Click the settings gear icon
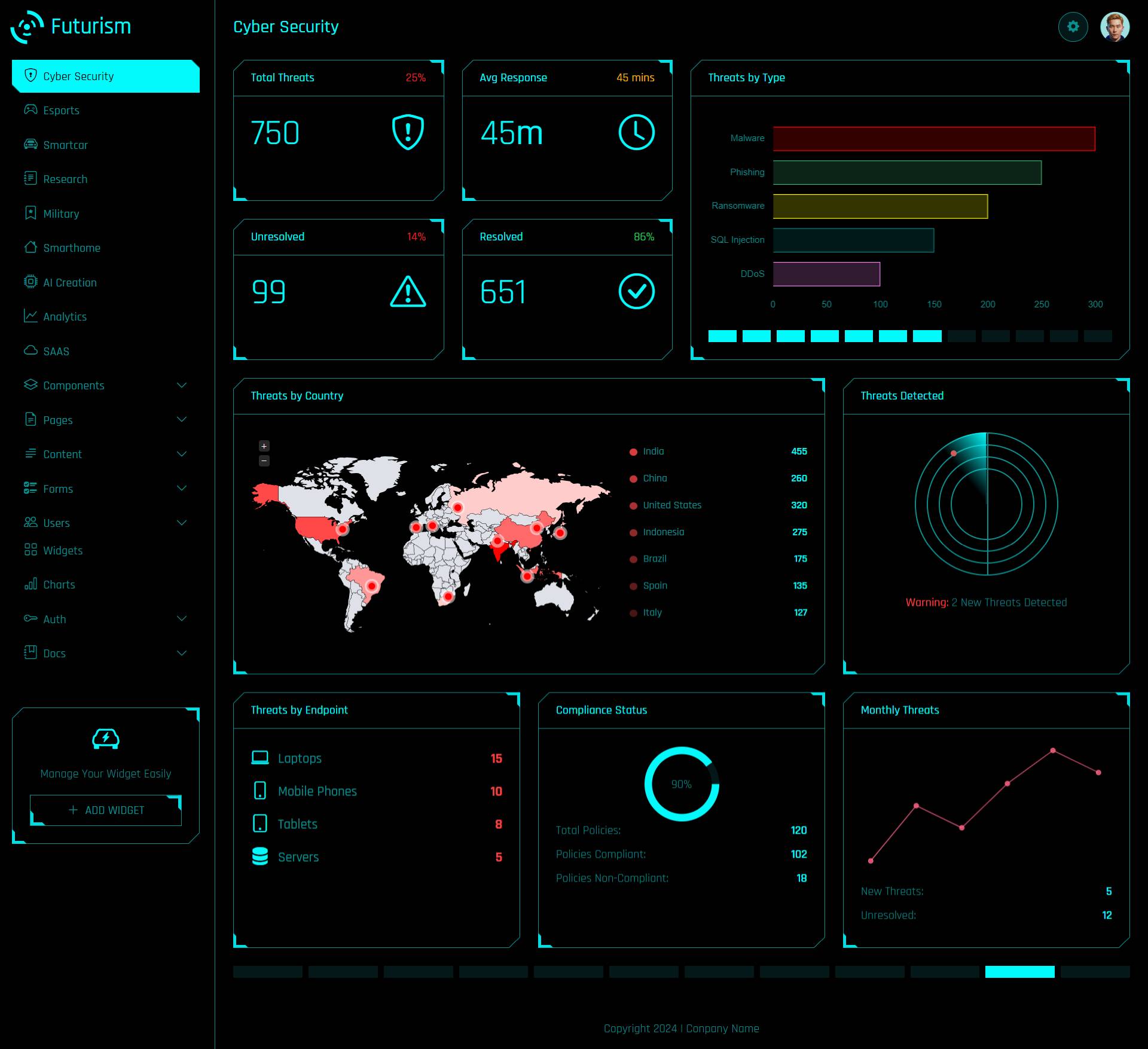The height and width of the screenshot is (1049, 1148). [1073, 27]
